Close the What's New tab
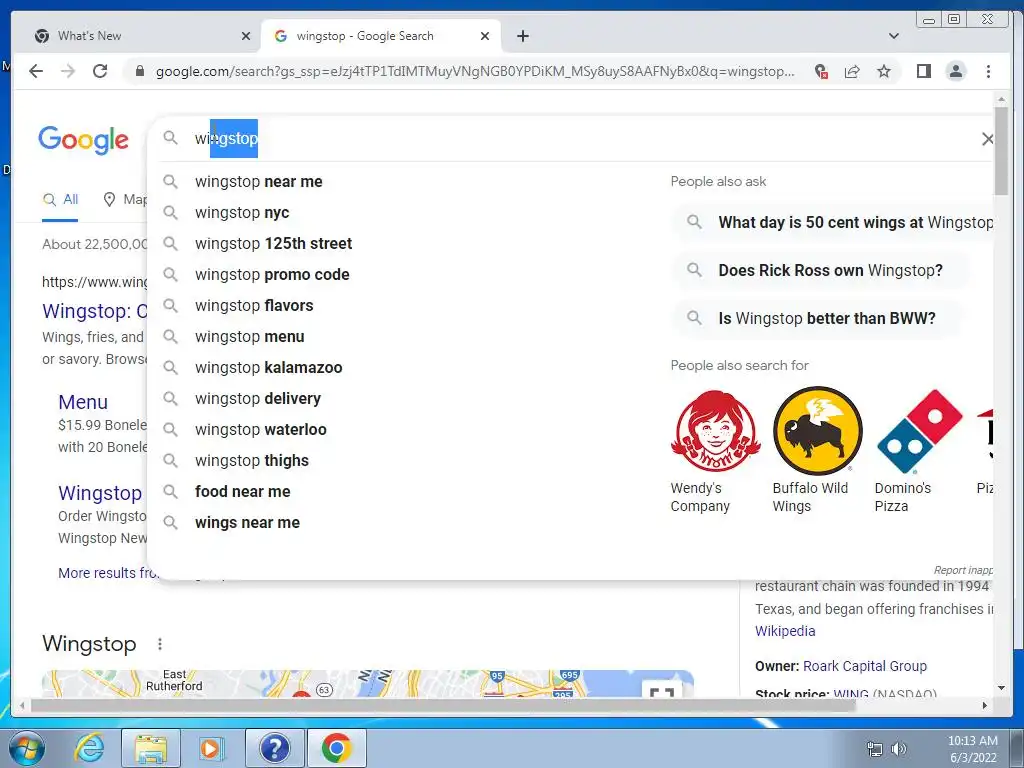 tap(246, 36)
